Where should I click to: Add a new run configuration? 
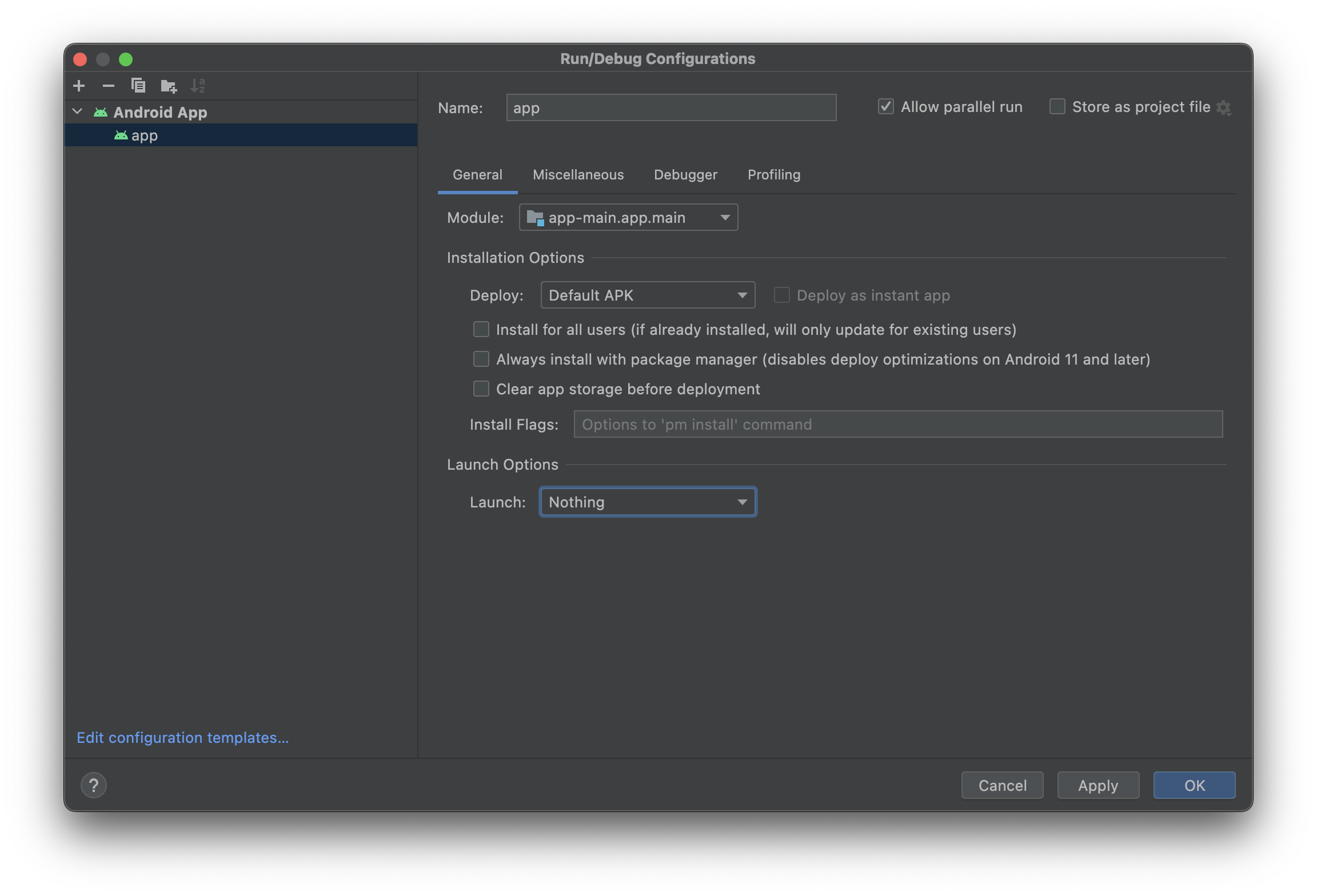coord(79,86)
